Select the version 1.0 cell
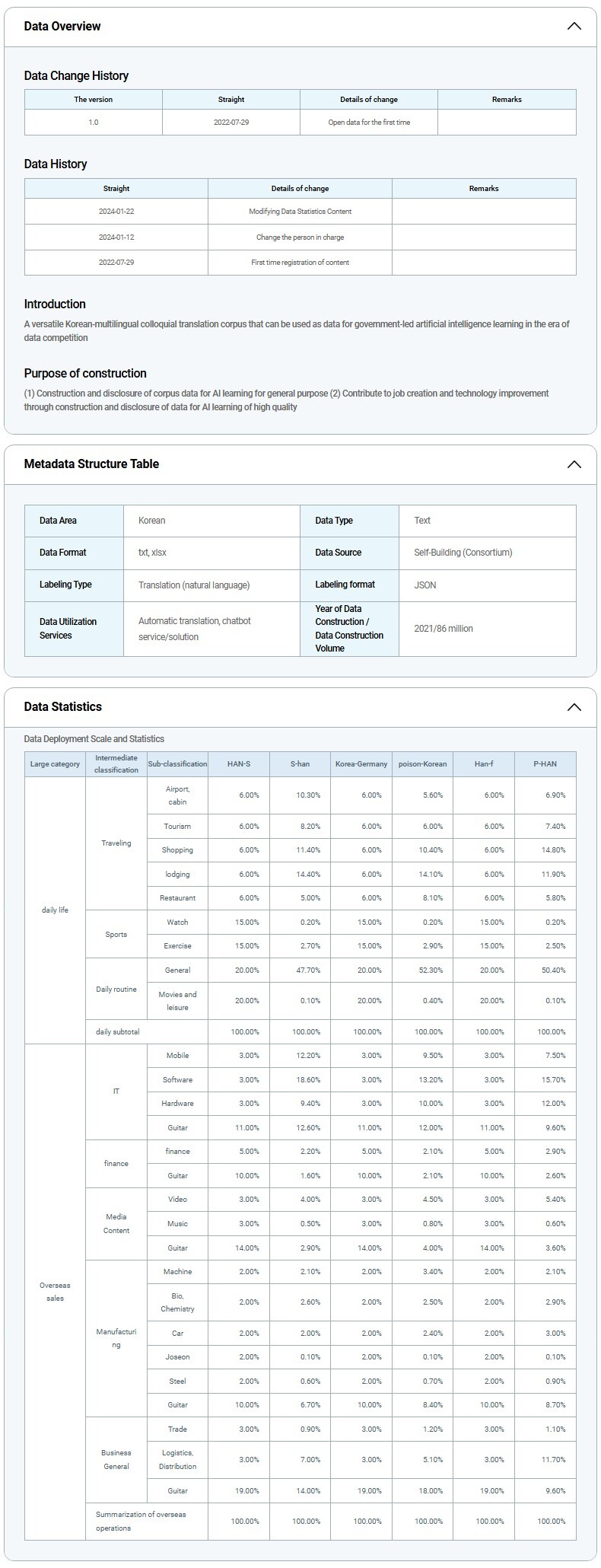This screenshot has height=1568, width=601. coord(93,122)
